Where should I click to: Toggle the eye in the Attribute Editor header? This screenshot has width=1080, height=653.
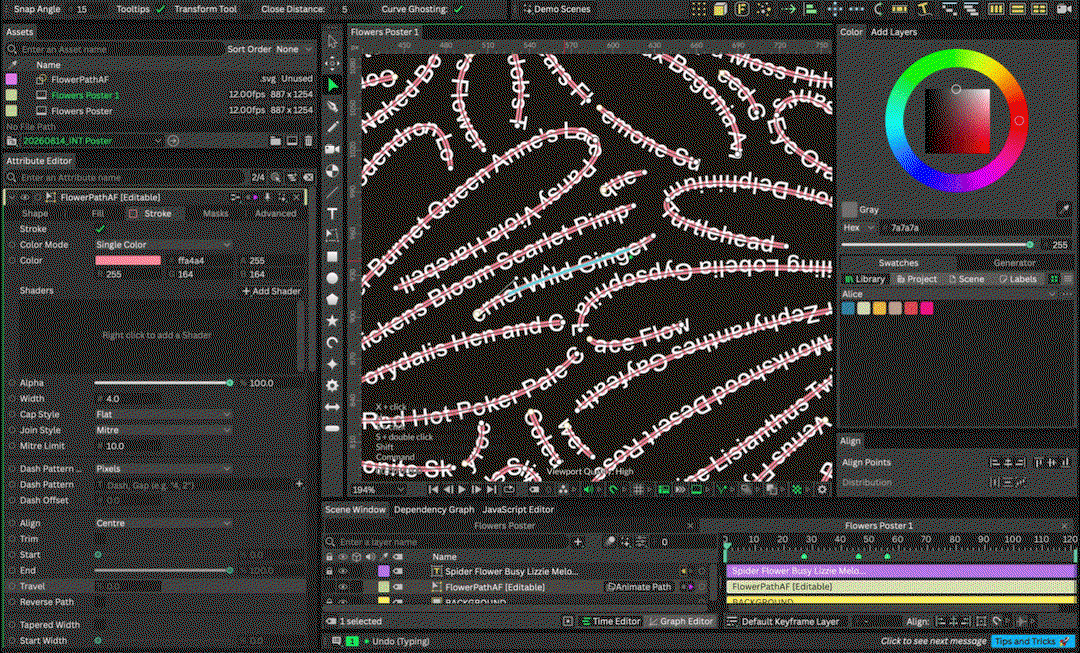[25, 197]
